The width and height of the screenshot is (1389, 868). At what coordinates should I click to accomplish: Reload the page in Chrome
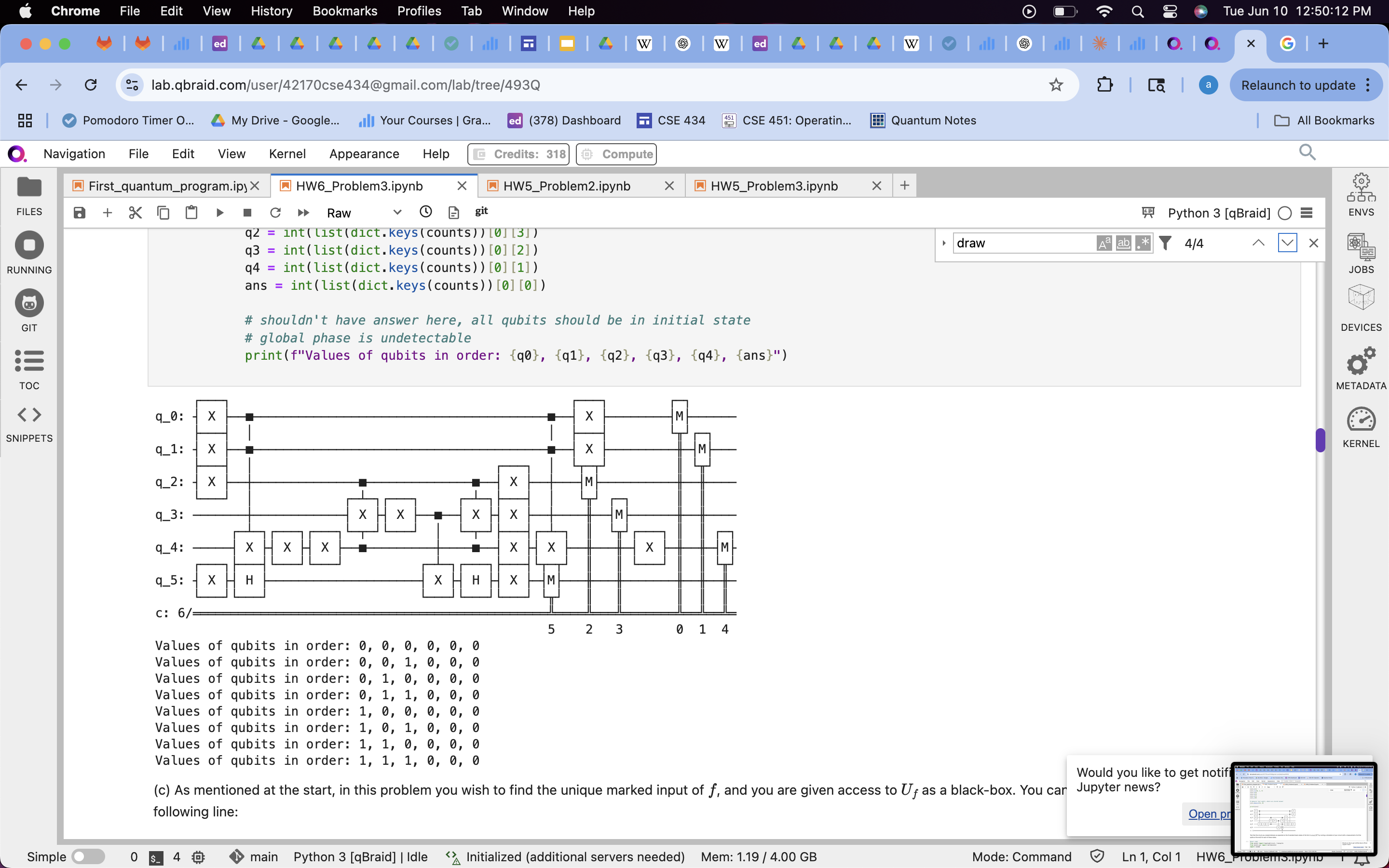[91, 85]
